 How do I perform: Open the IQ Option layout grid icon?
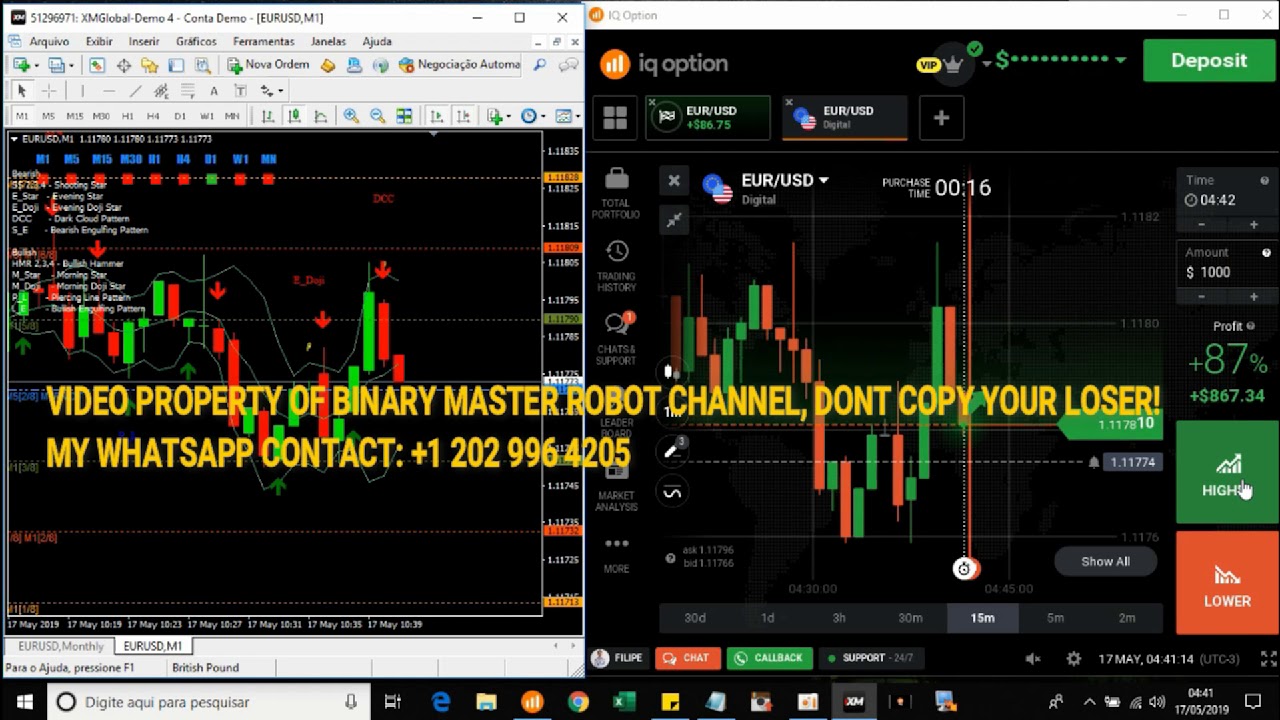[x=615, y=118]
